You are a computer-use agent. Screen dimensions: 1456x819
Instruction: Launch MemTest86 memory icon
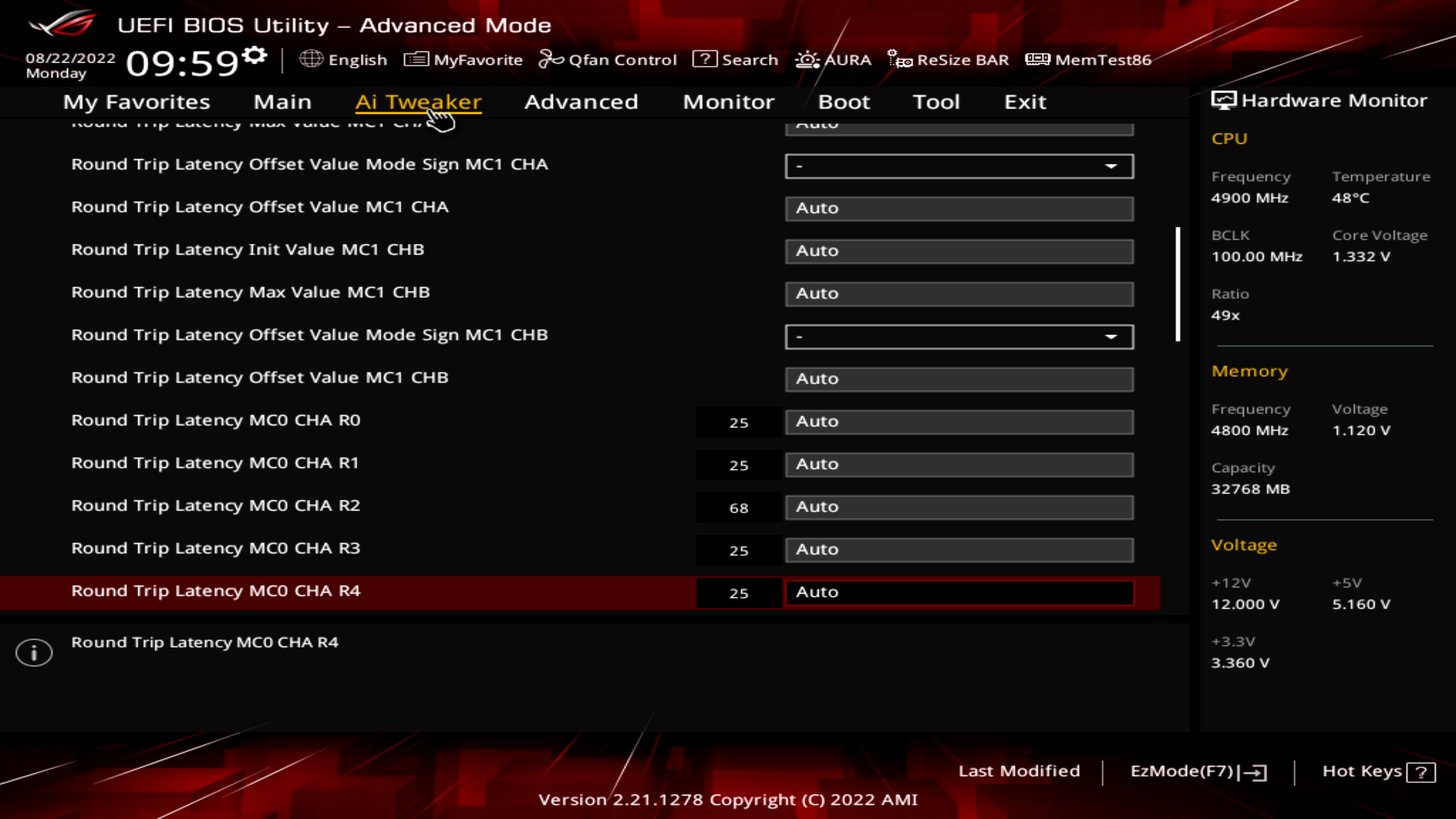click(1038, 59)
